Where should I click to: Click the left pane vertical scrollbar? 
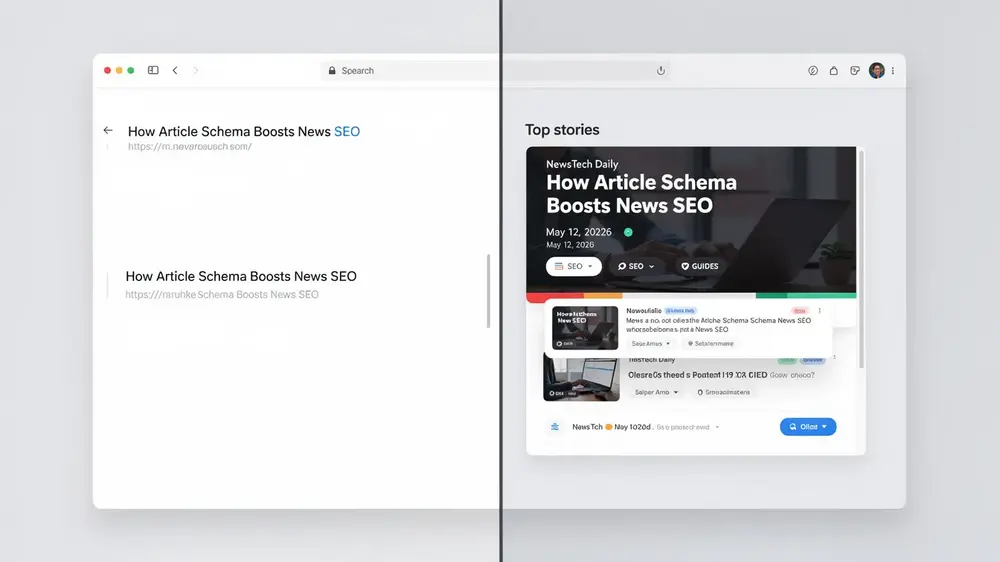tap(489, 291)
